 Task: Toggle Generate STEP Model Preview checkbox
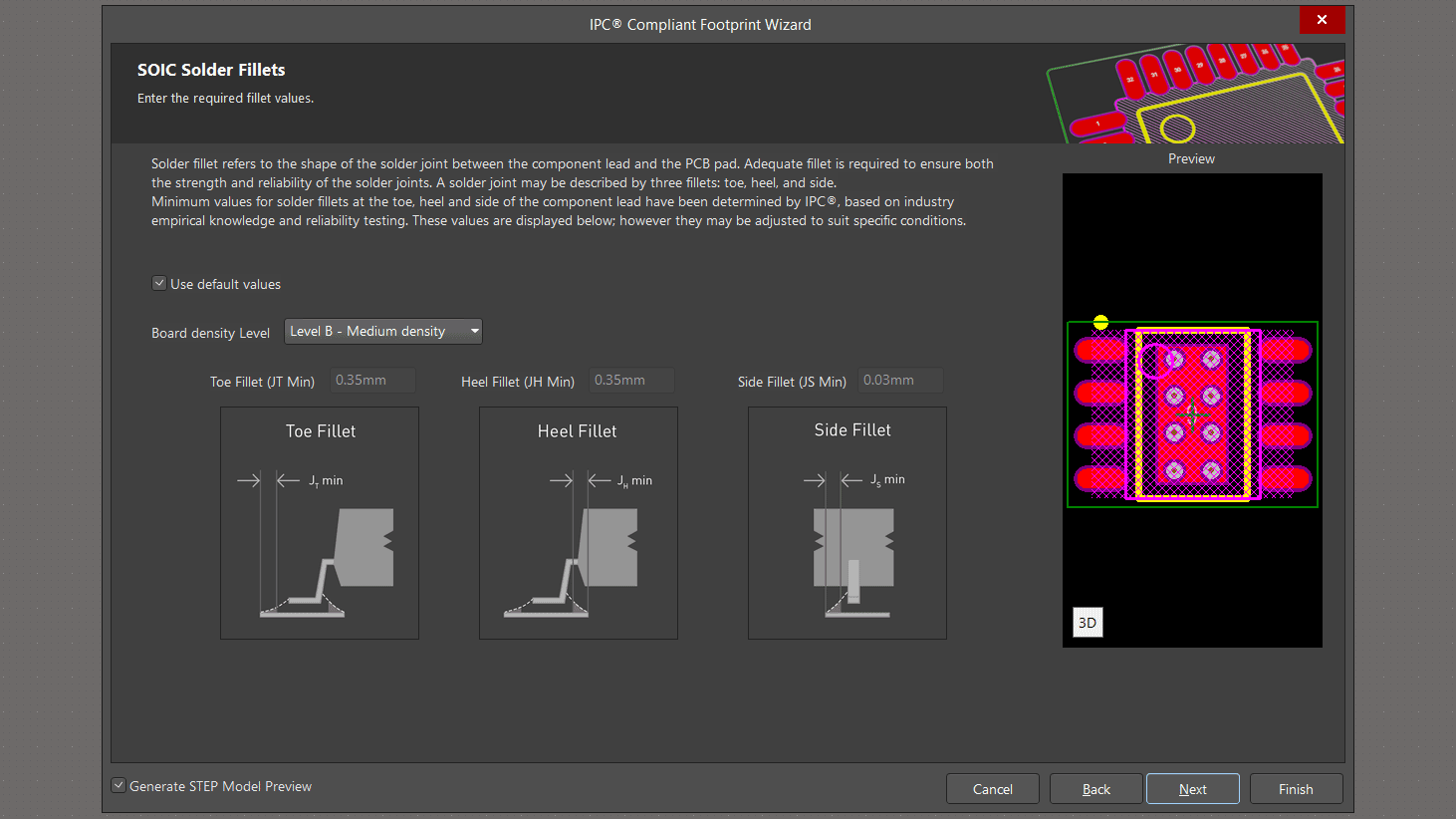pos(119,786)
